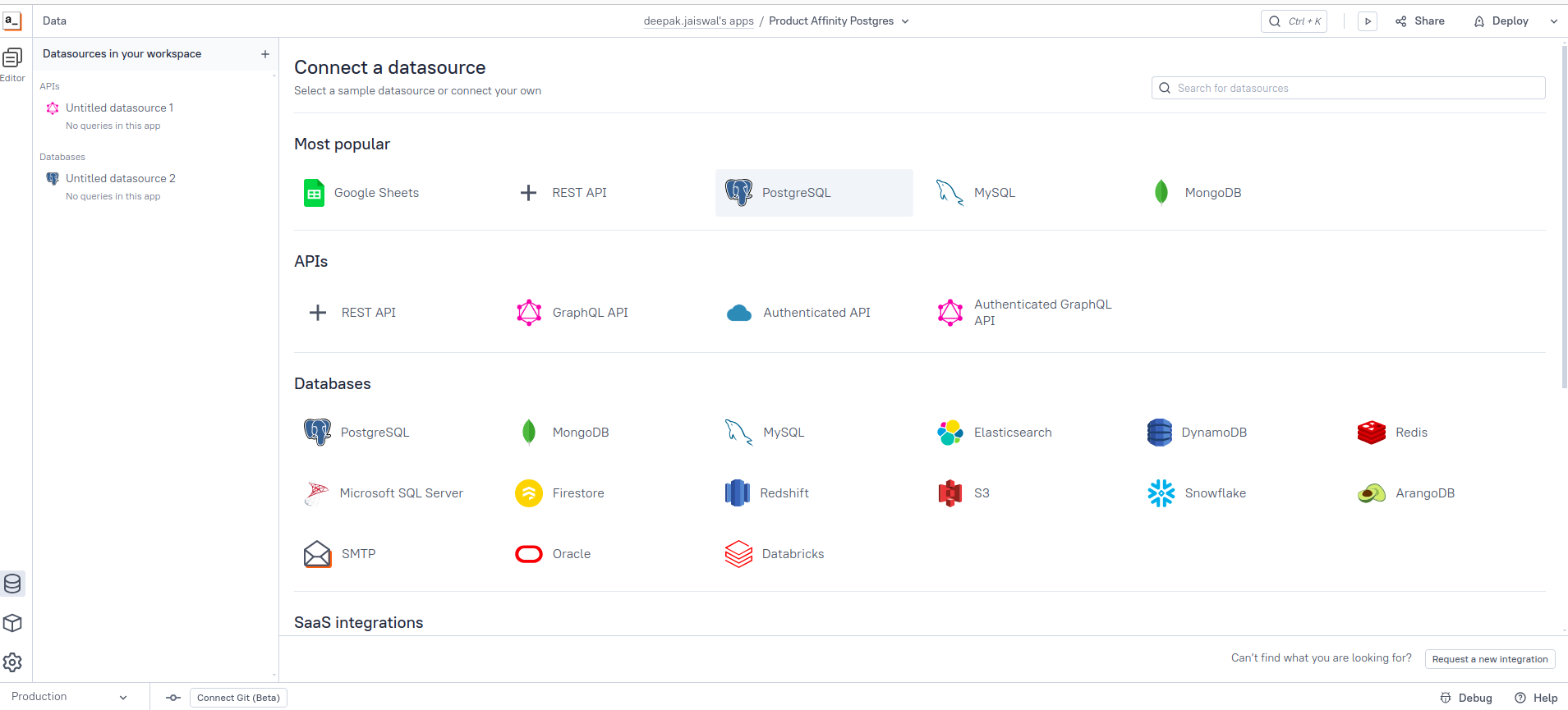Add a new datasource with plus icon
This screenshot has height=710, width=1568.
[265, 54]
